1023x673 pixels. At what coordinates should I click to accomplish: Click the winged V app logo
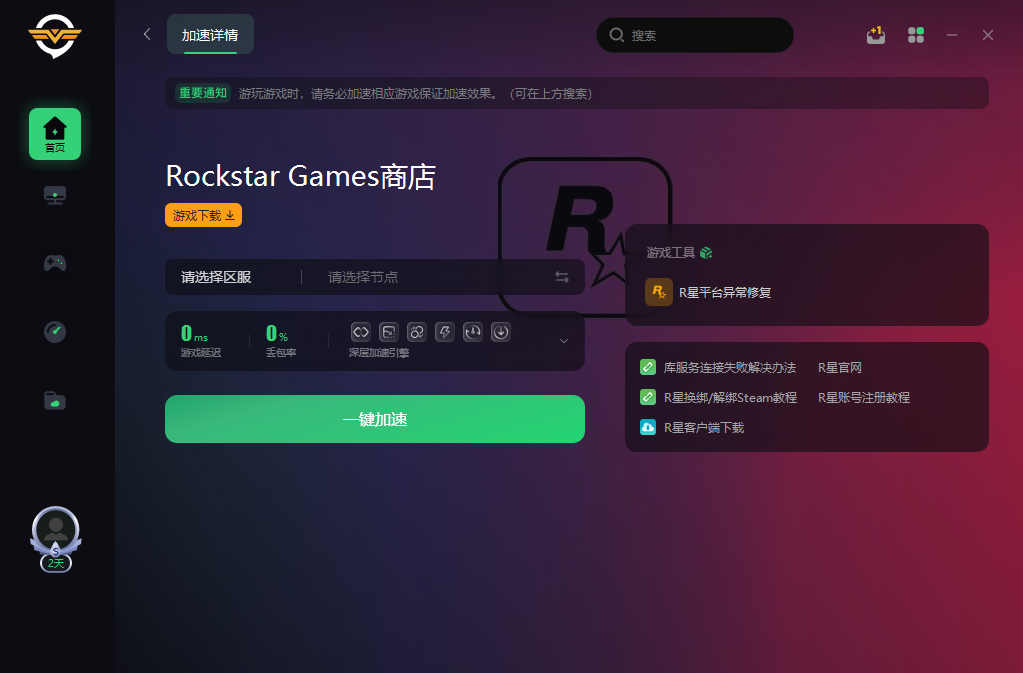(x=55, y=36)
